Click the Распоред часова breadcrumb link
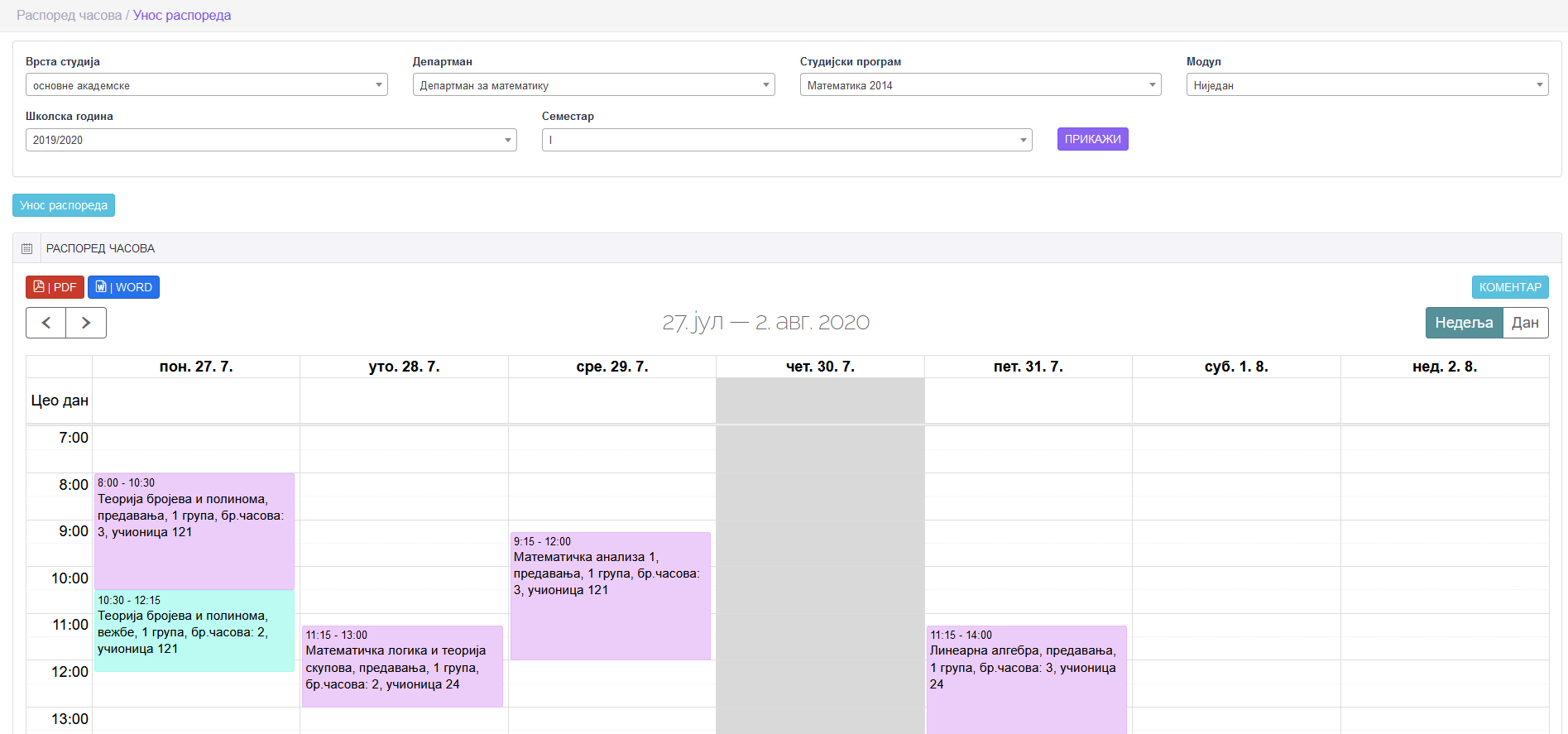The width and height of the screenshot is (1568, 734). click(69, 16)
